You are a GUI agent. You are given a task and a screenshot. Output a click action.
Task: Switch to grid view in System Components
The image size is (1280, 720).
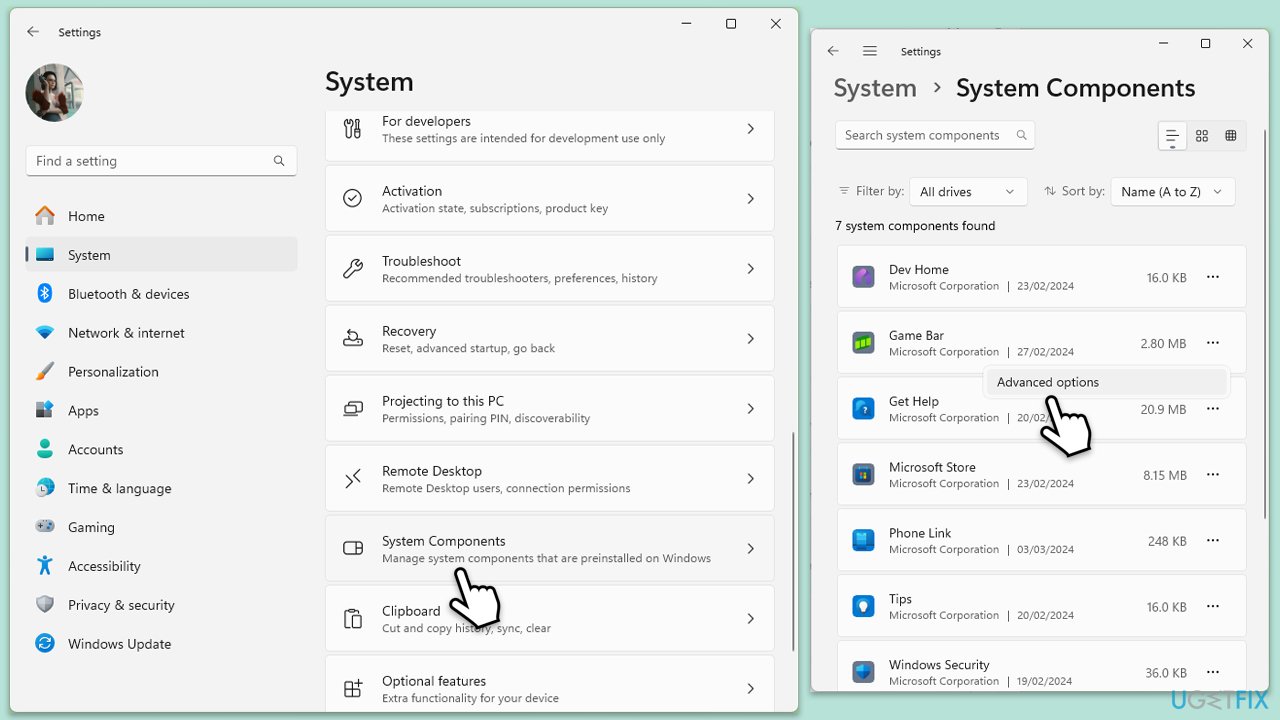1202,136
